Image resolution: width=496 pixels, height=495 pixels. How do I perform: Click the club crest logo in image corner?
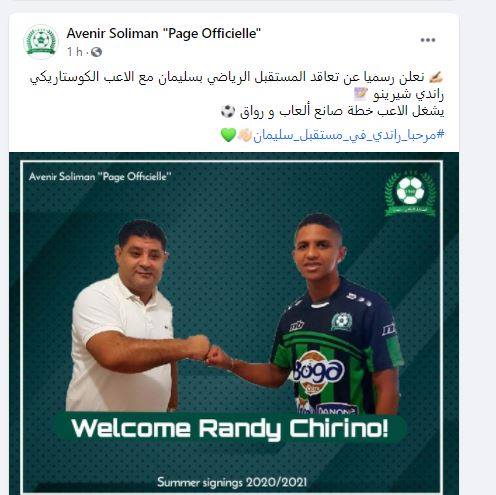[x=410, y=193]
